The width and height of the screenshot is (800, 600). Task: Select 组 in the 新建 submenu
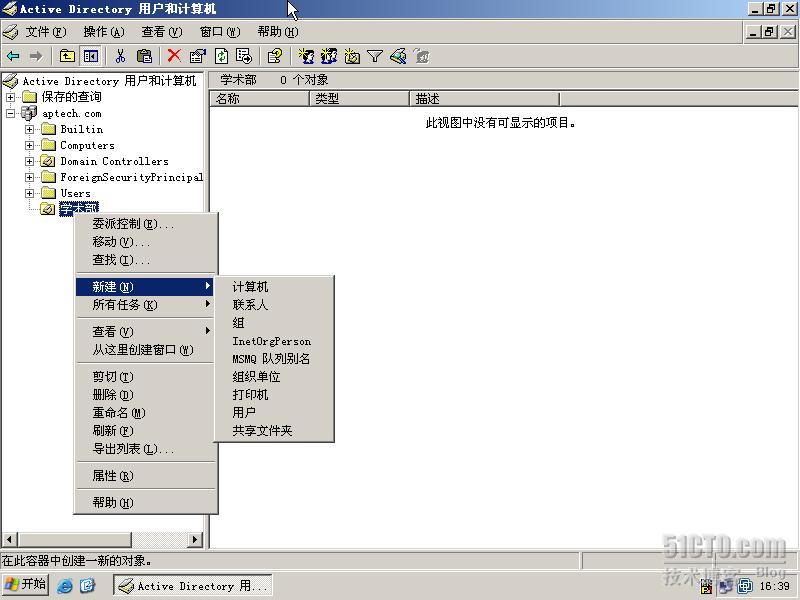[x=274, y=322]
